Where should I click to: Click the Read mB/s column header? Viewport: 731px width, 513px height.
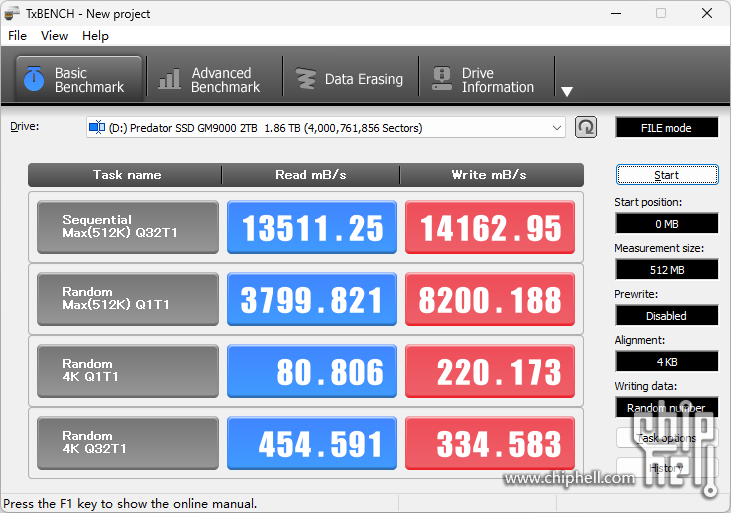[310, 175]
